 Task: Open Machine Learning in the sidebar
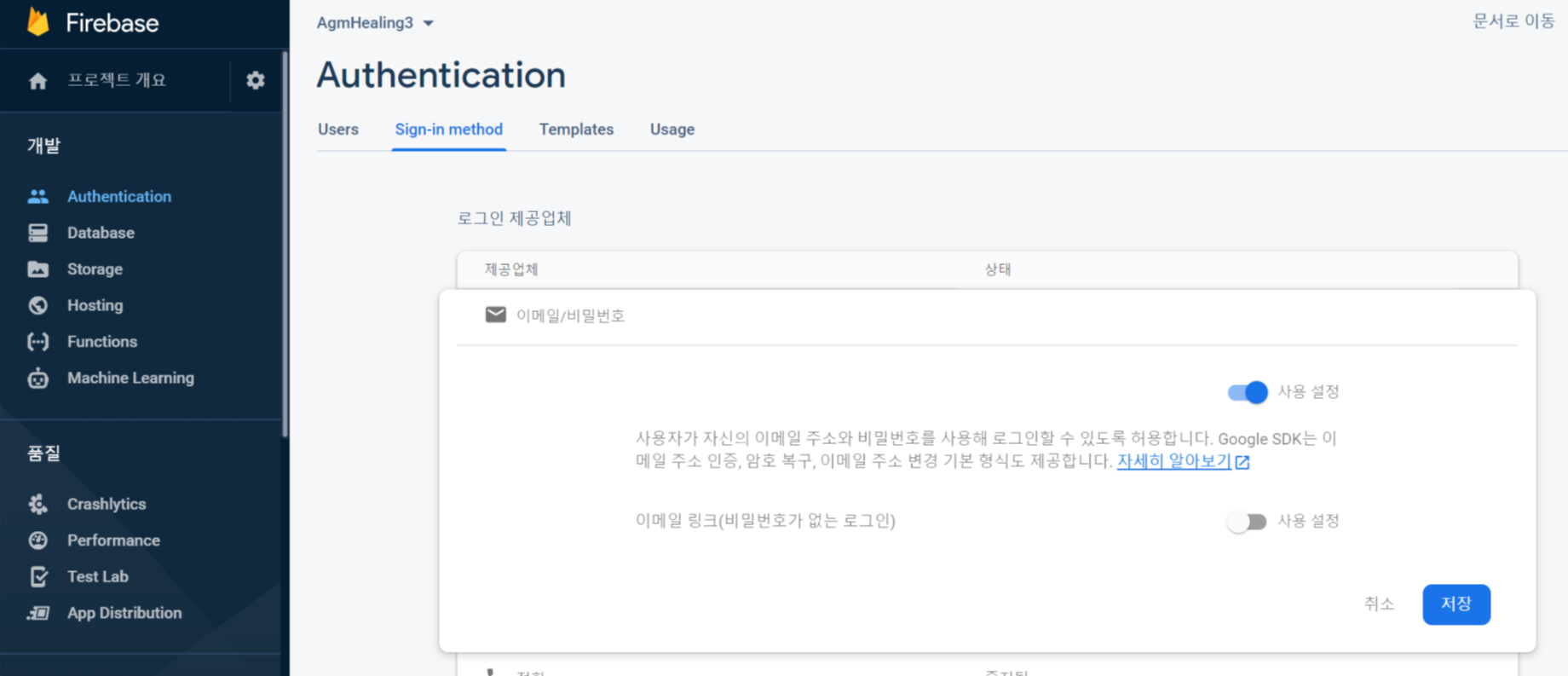130,378
